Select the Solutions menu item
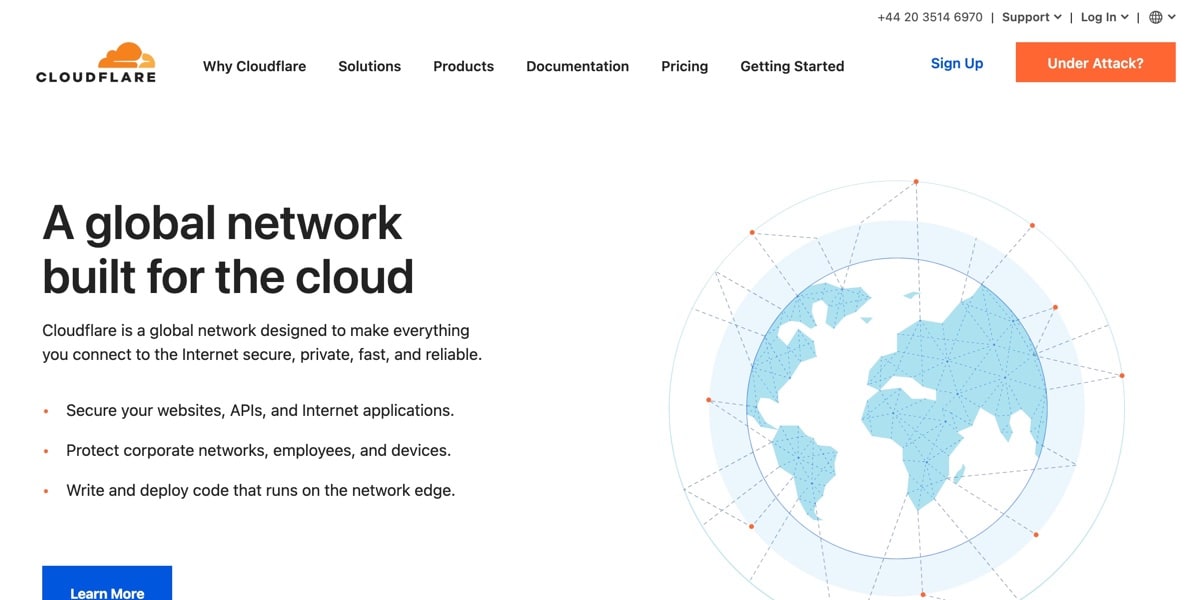This screenshot has height=600, width=1200. point(369,66)
